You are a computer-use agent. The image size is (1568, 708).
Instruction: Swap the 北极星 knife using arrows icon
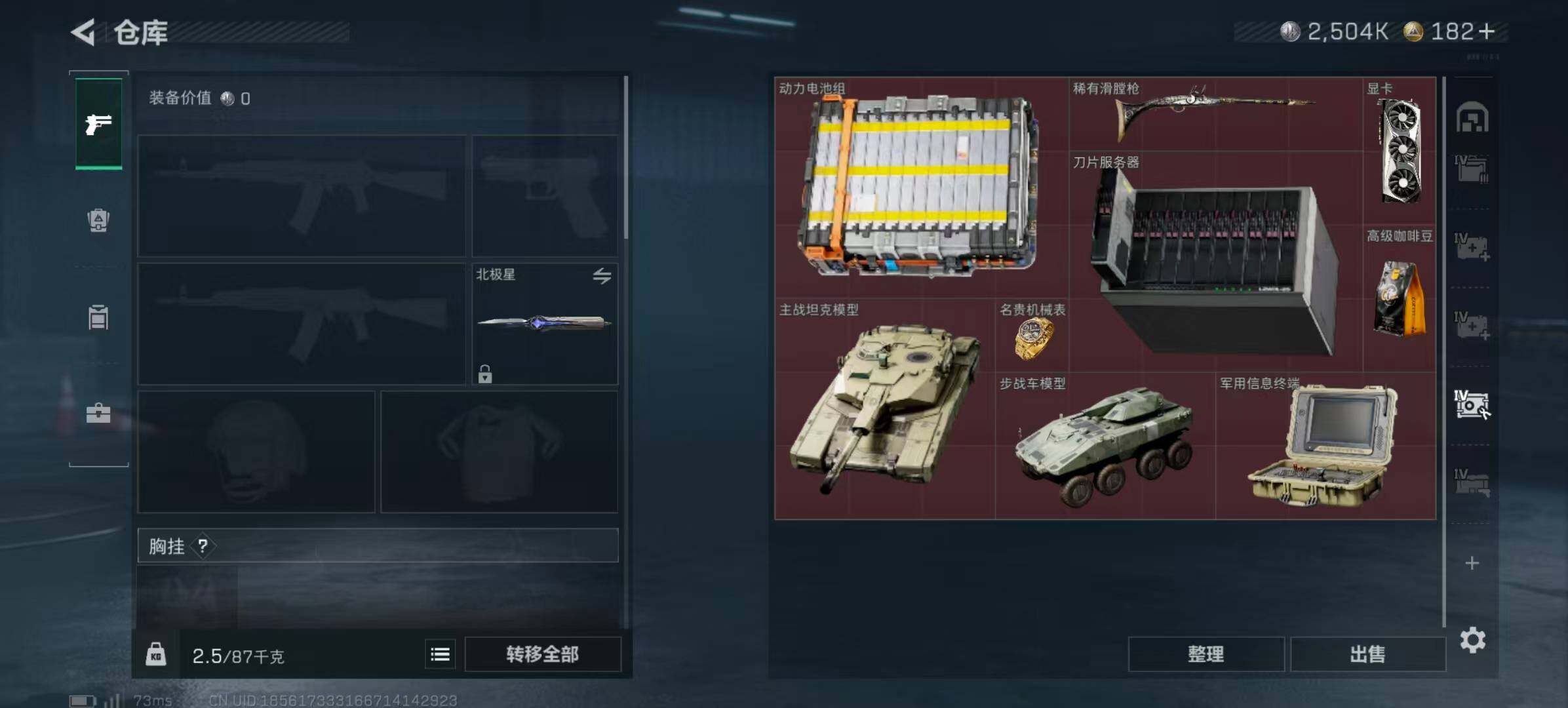coord(602,275)
